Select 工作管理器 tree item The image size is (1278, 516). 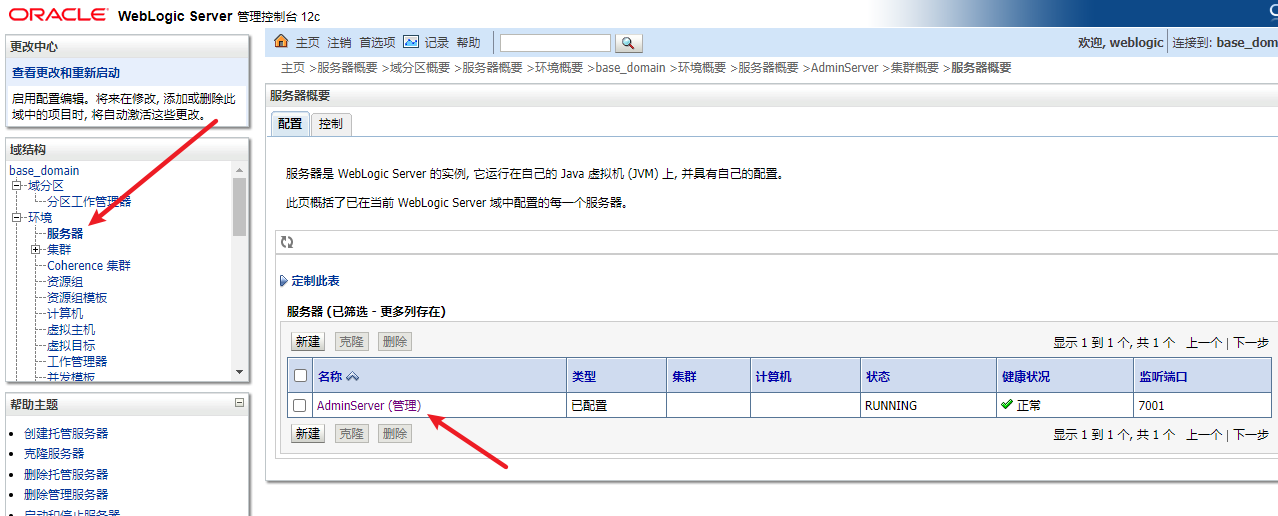77,361
